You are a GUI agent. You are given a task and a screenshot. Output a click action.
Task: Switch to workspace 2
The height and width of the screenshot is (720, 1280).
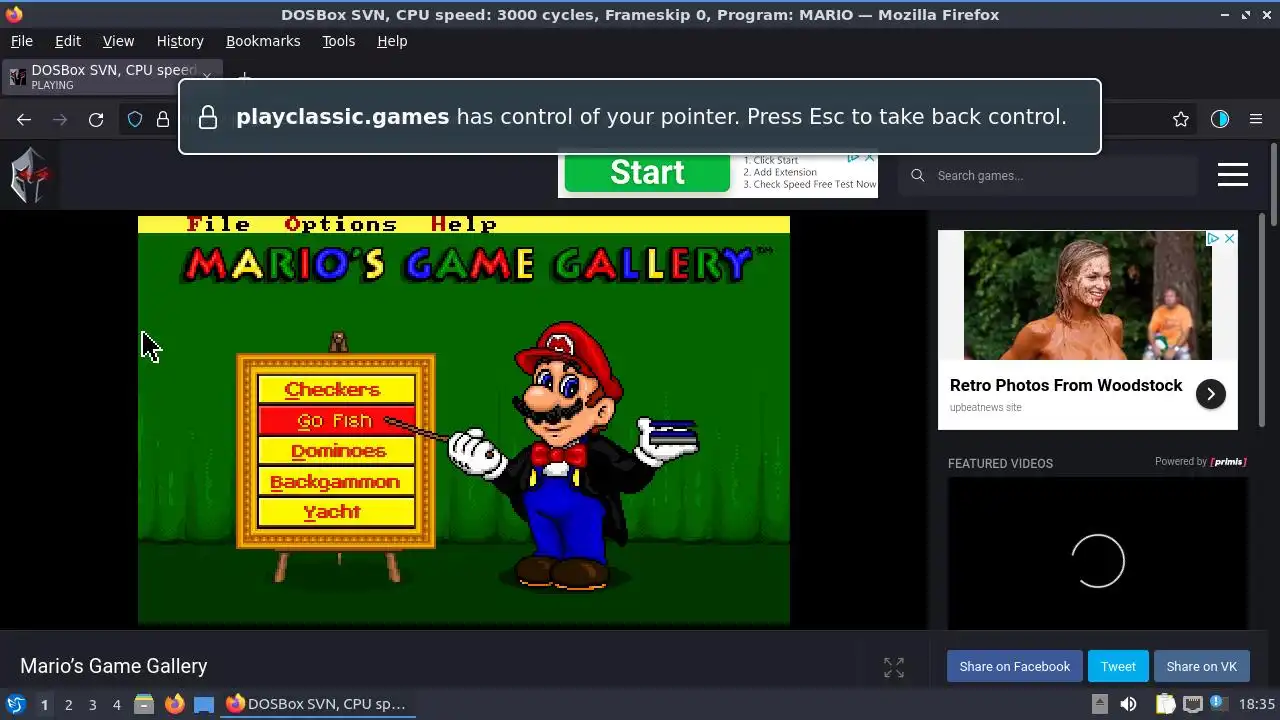[x=68, y=704]
